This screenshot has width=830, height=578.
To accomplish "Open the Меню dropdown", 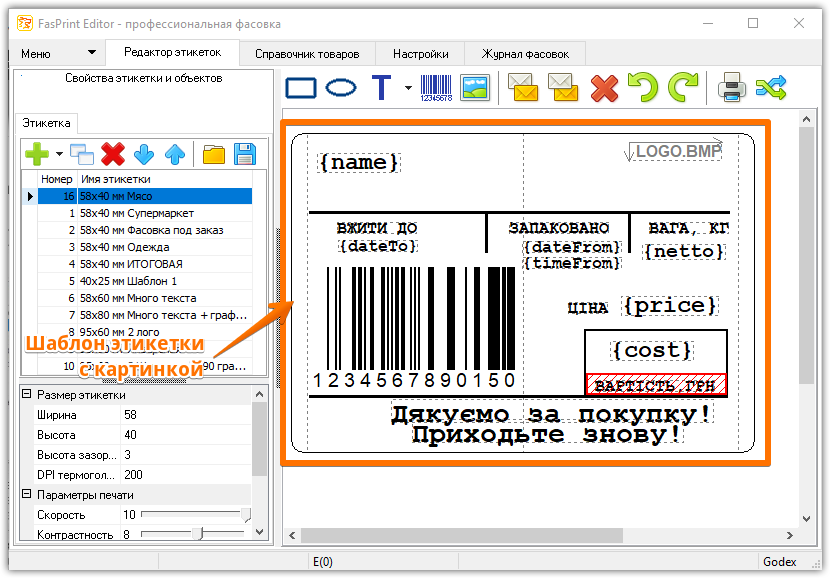I will [58, 53].
